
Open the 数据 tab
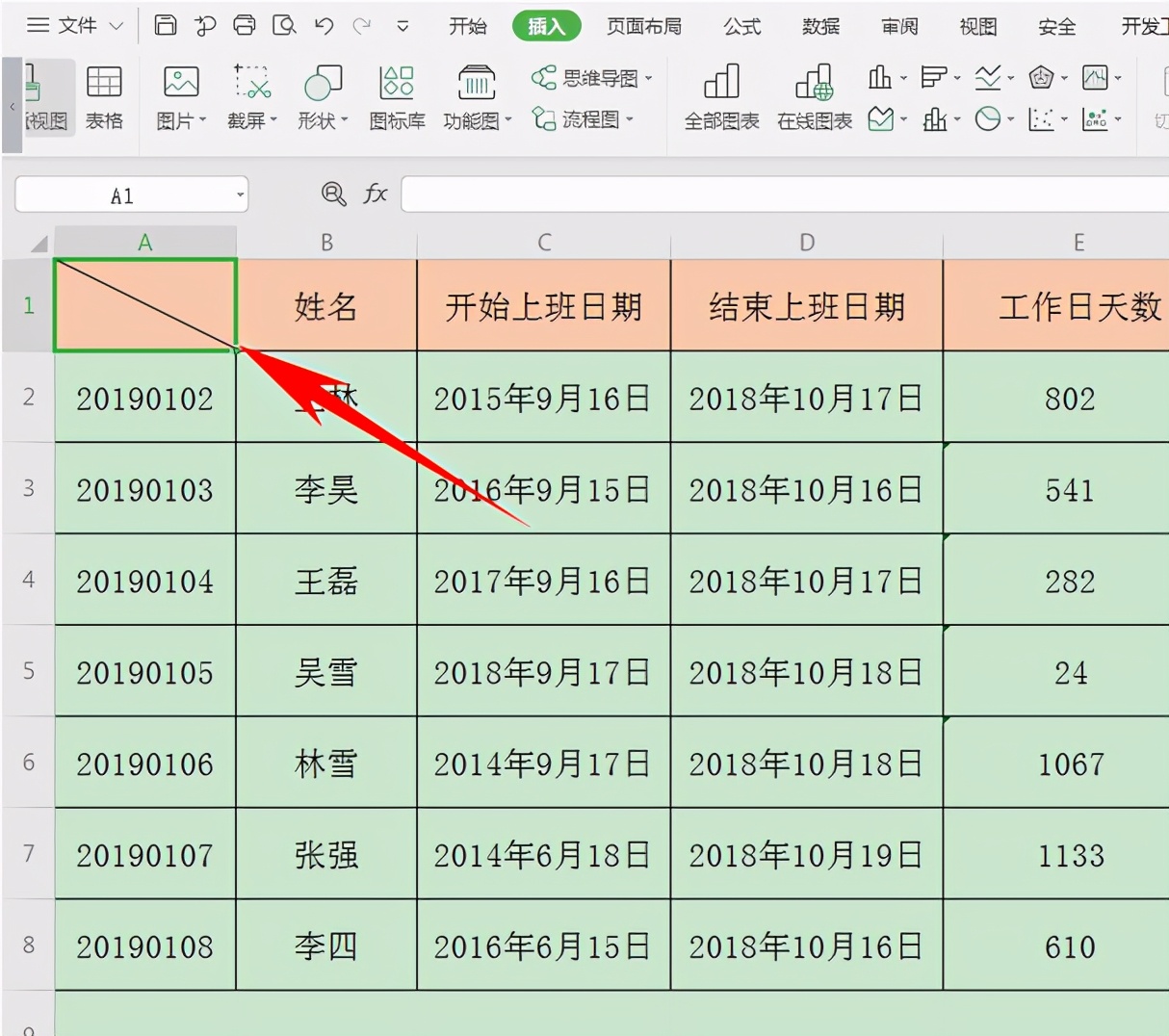[820, 26]
